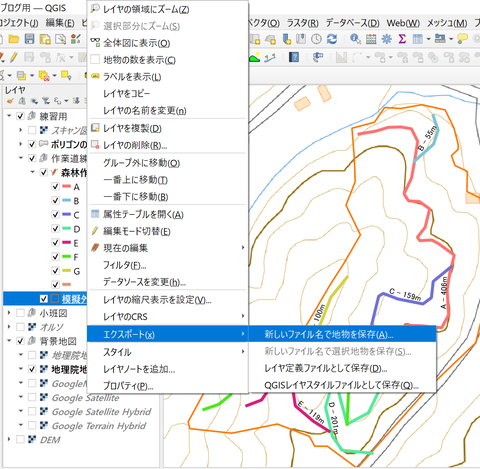Expand the DEM layer

(x=9, y=440)
